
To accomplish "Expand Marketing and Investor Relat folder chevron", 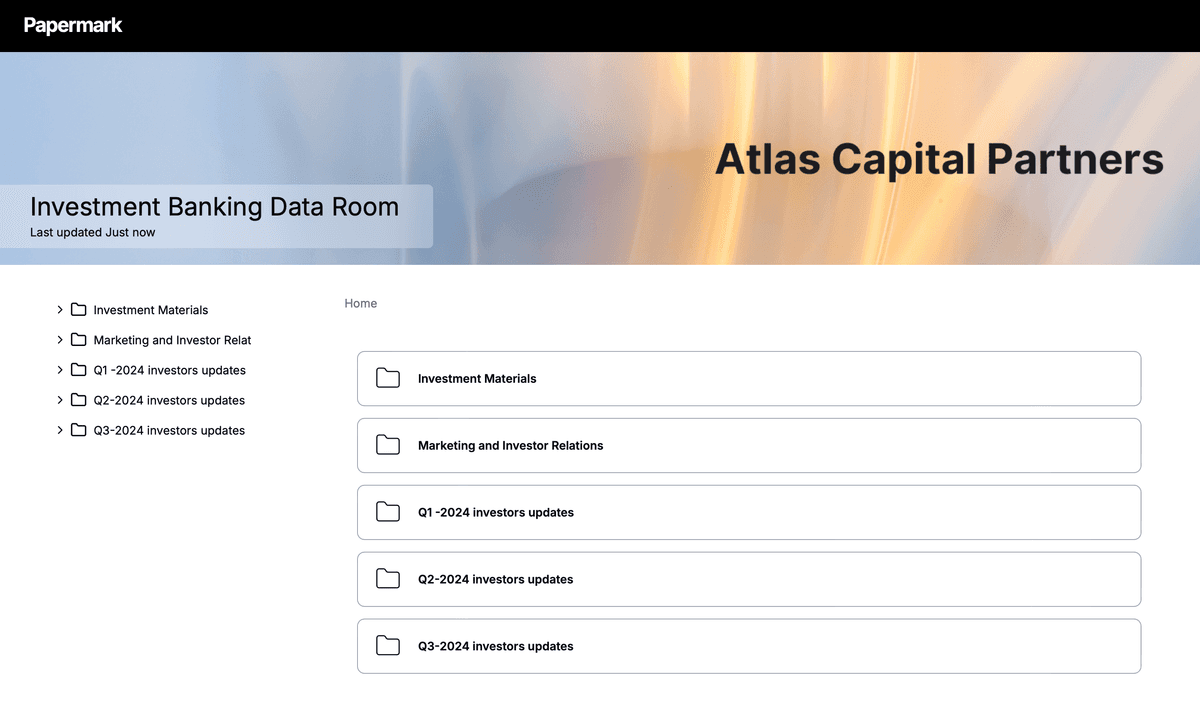I will (60, 340).
